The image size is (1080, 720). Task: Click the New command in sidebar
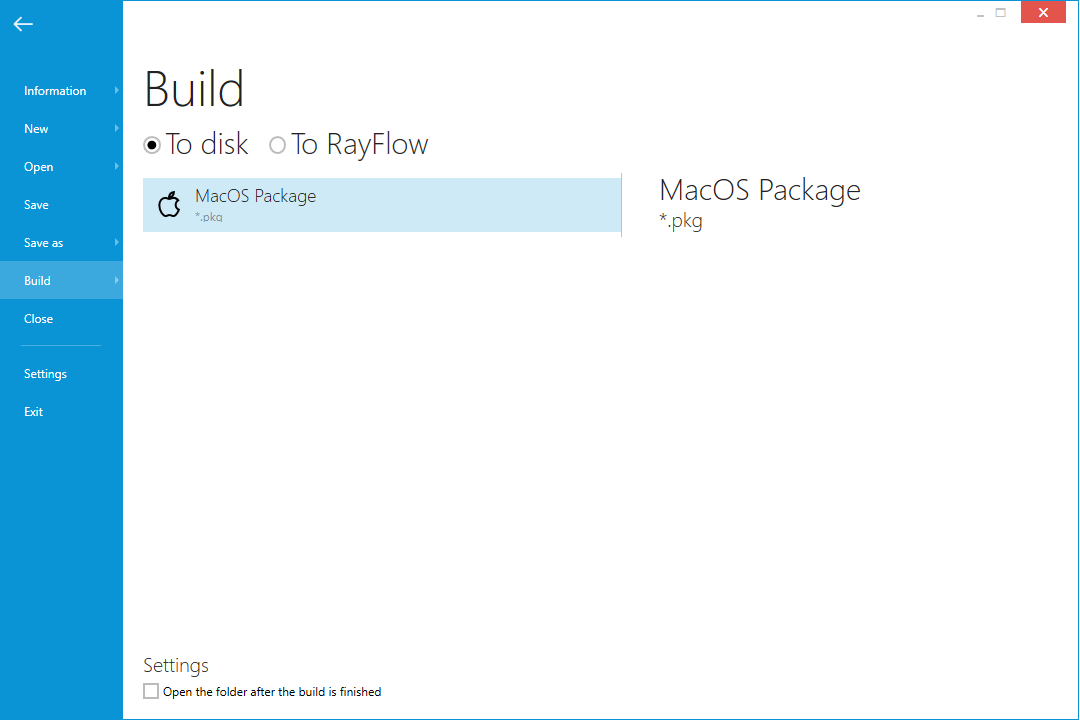36,128
